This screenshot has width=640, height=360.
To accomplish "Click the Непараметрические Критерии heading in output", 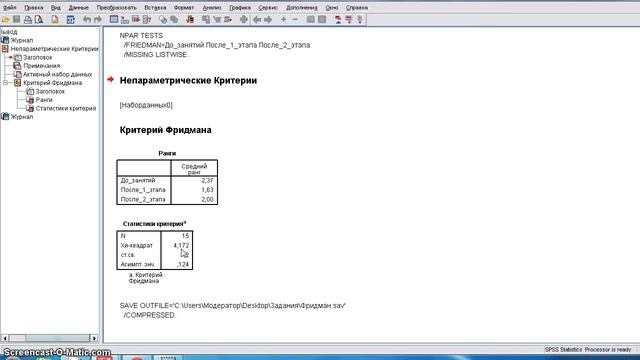I will pos(188,80).
